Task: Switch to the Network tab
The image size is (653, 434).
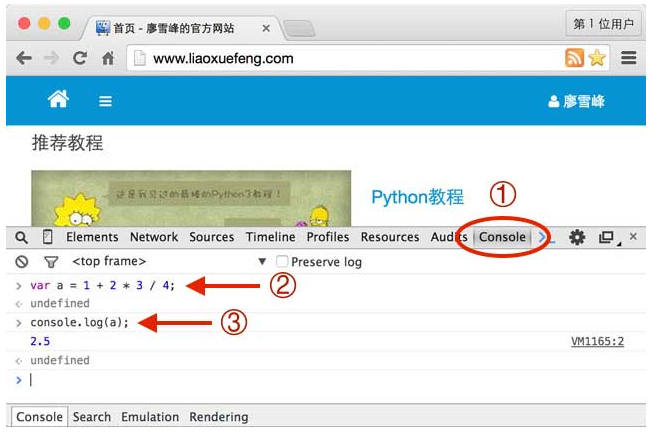Action: point(153,238)
